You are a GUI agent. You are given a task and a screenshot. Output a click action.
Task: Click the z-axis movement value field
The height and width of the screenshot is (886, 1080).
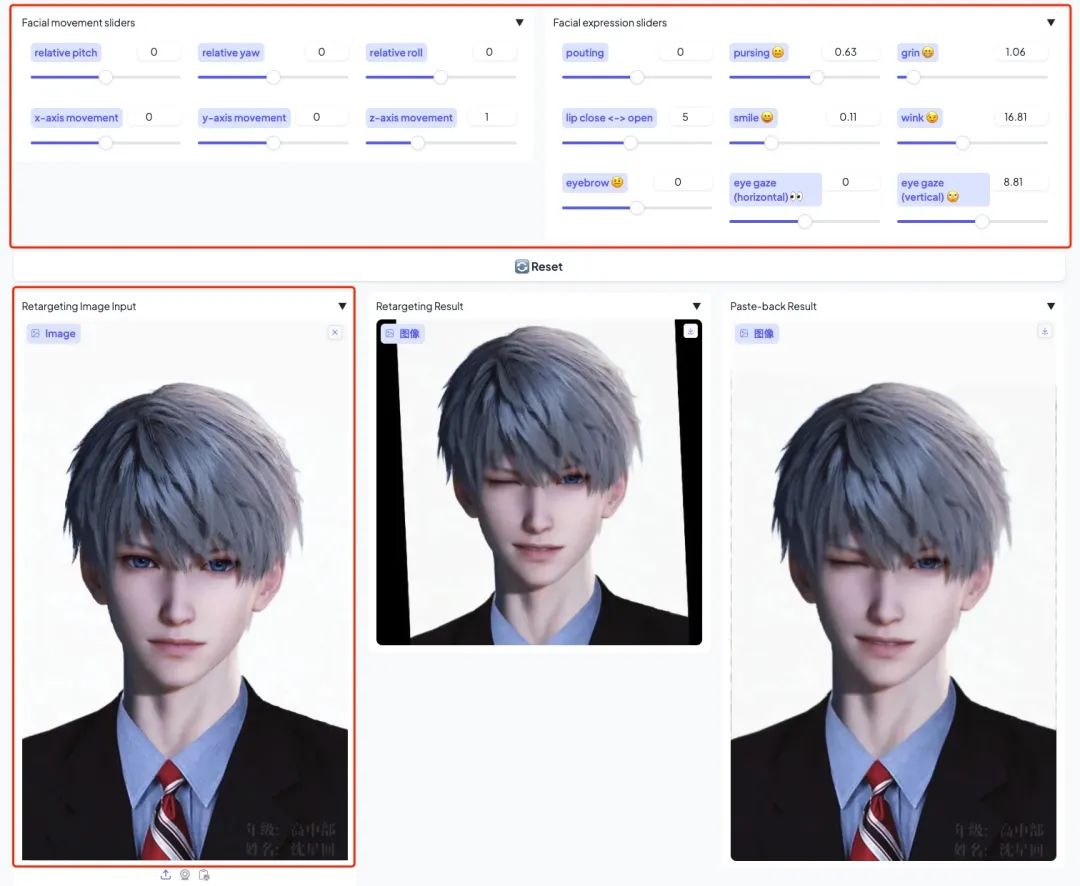(x=491, y=117)
